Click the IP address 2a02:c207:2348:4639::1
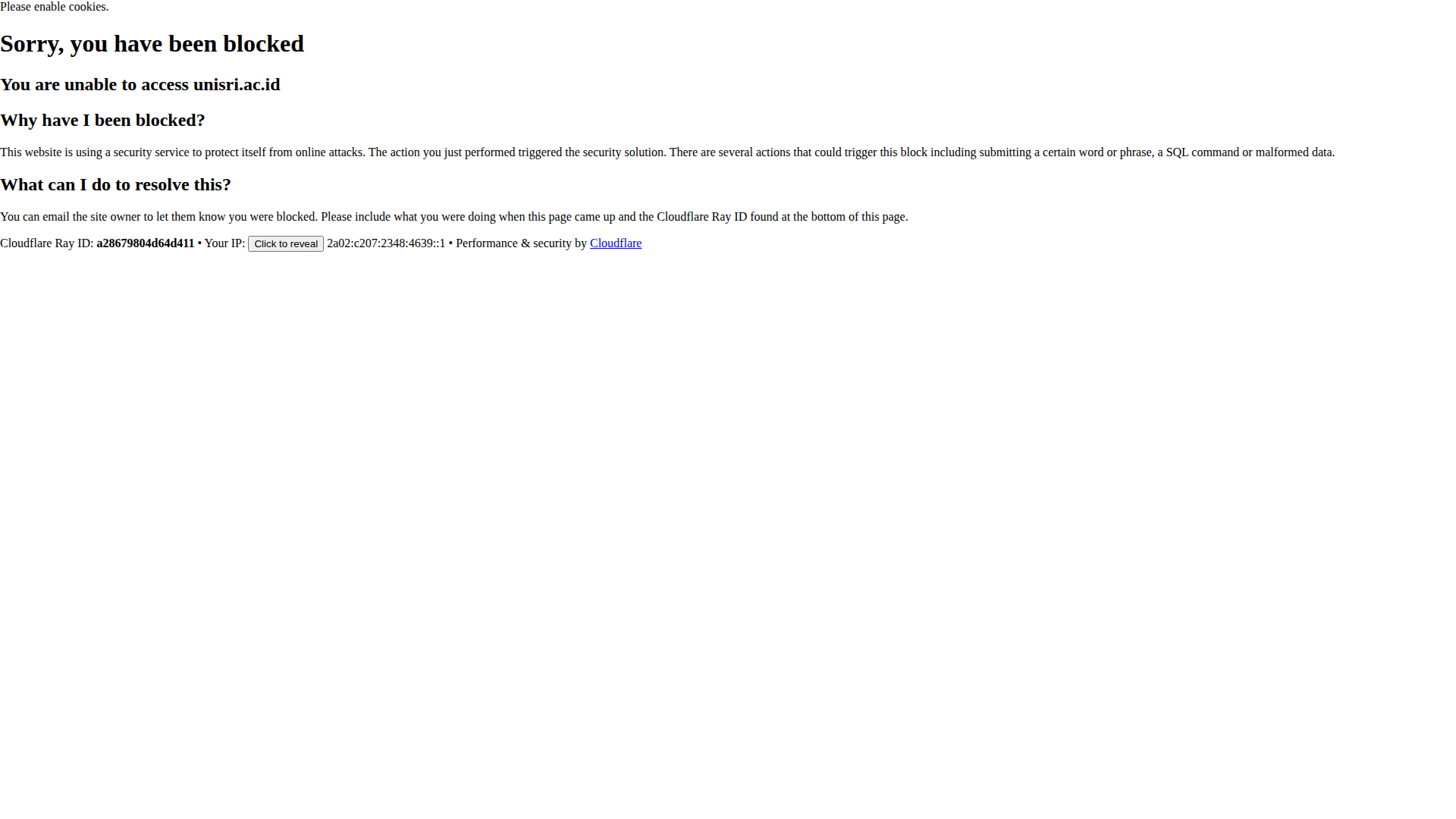This screenshot has width=1456, height=819. coord(386,243)
